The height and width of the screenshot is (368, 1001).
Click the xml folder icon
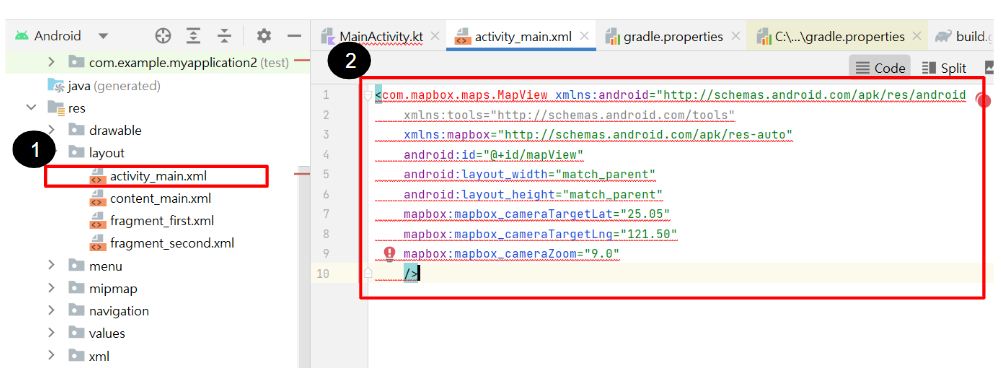76,356
